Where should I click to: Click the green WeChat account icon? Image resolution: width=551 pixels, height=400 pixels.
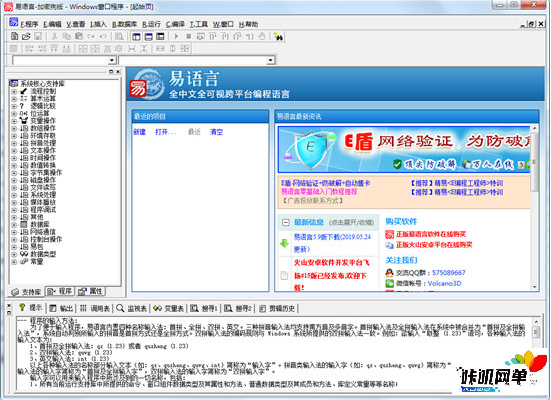pyautogui.click(x=389, y=283)
